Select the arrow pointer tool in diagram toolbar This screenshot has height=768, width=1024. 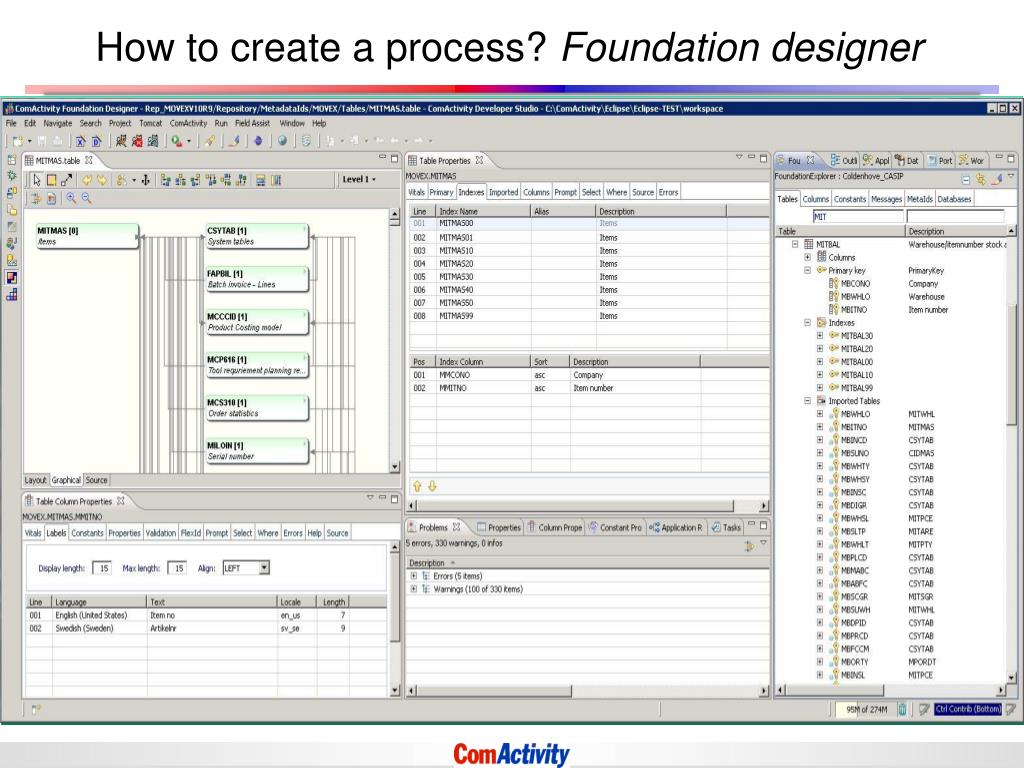37,180
